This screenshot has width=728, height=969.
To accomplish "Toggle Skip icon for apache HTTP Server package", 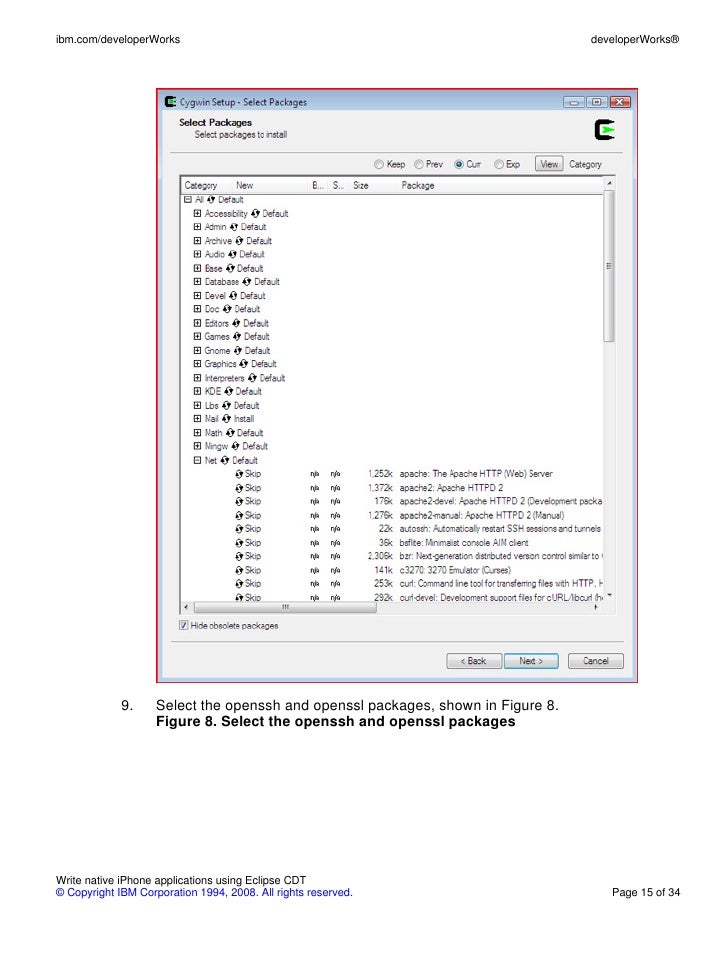I will [239, 474].
